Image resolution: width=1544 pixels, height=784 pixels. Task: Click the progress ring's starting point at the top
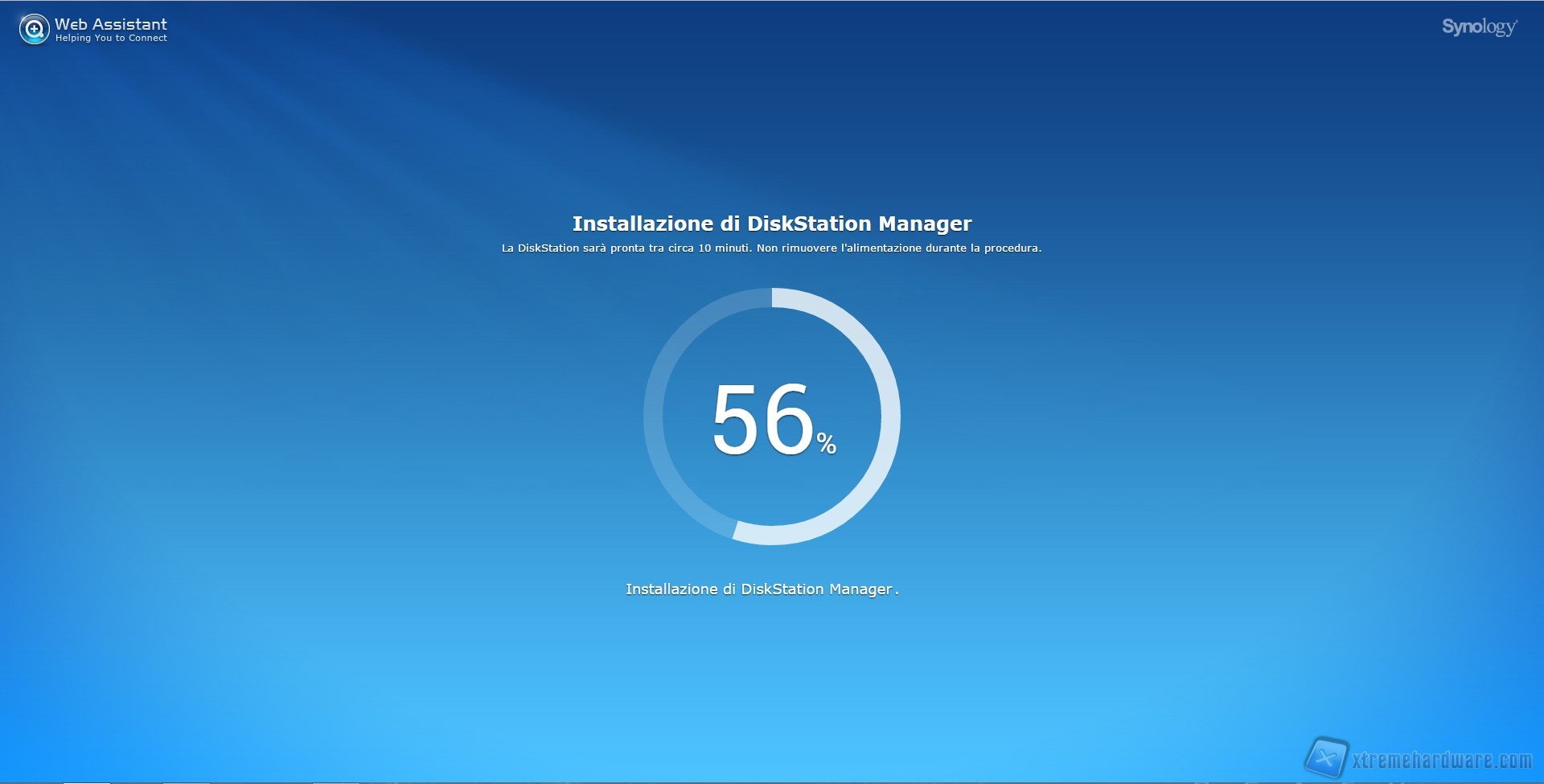pos(773,298)
